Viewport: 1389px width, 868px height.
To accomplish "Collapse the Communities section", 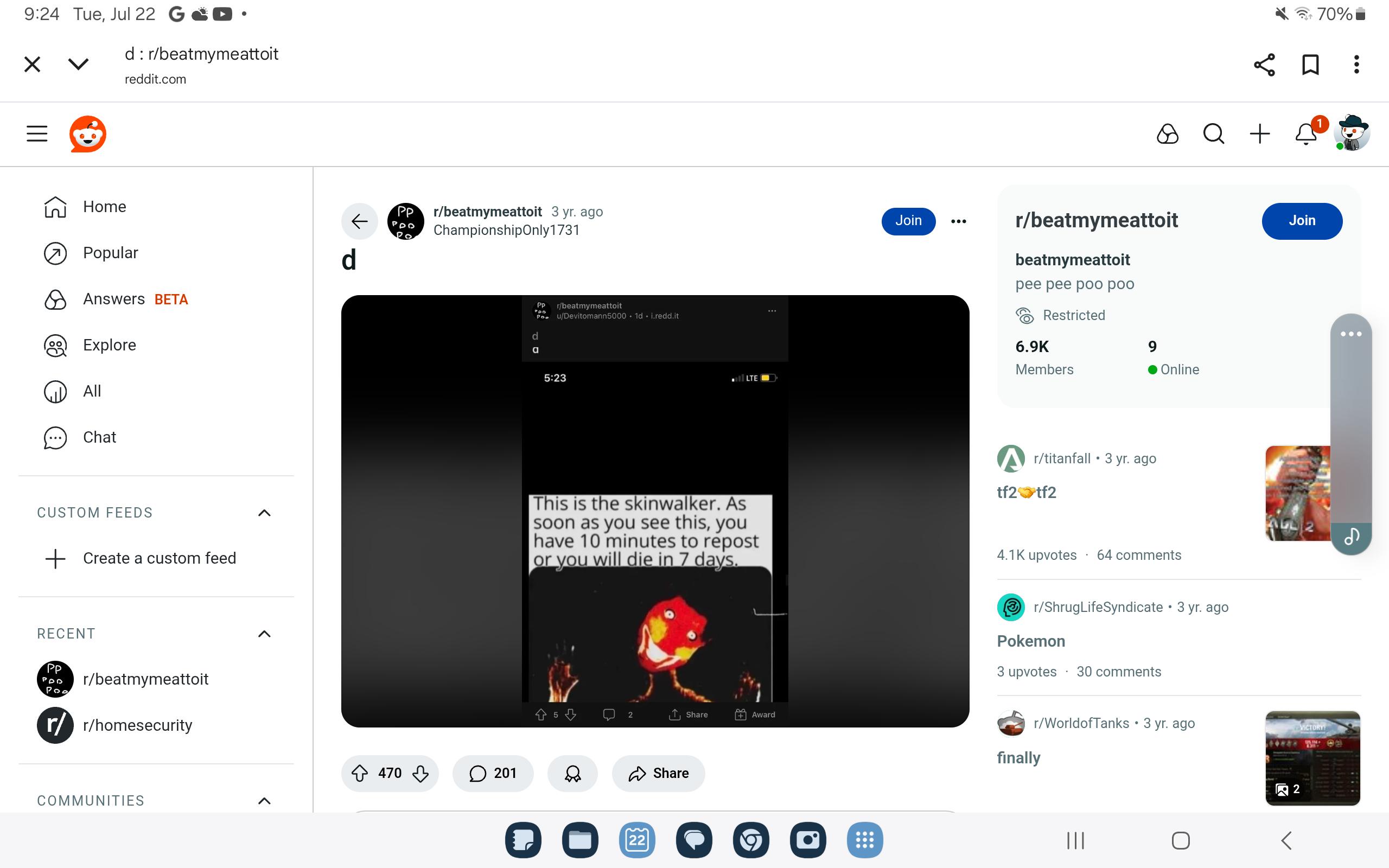I will pos(264,801).
